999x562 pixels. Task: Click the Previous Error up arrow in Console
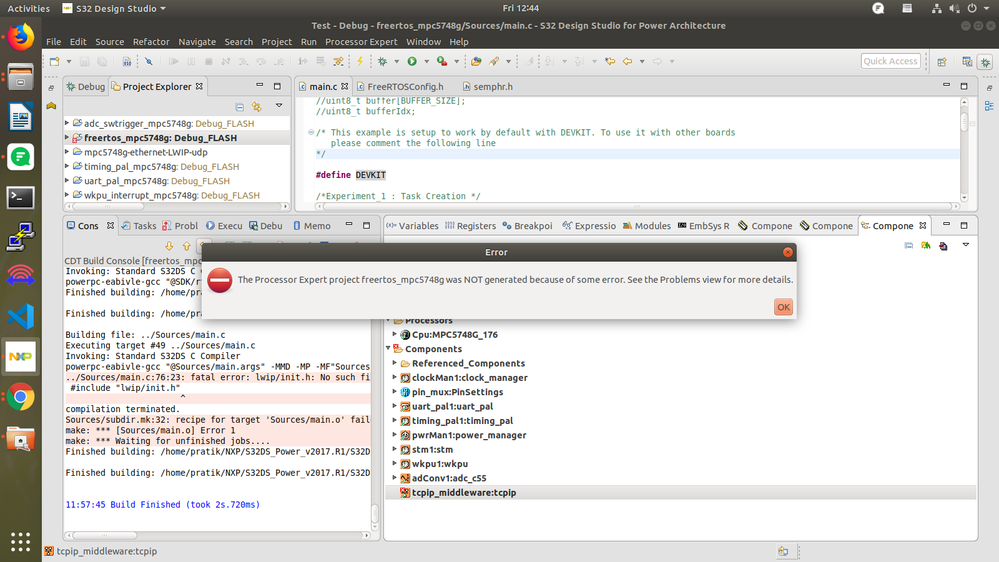(186, 246)
